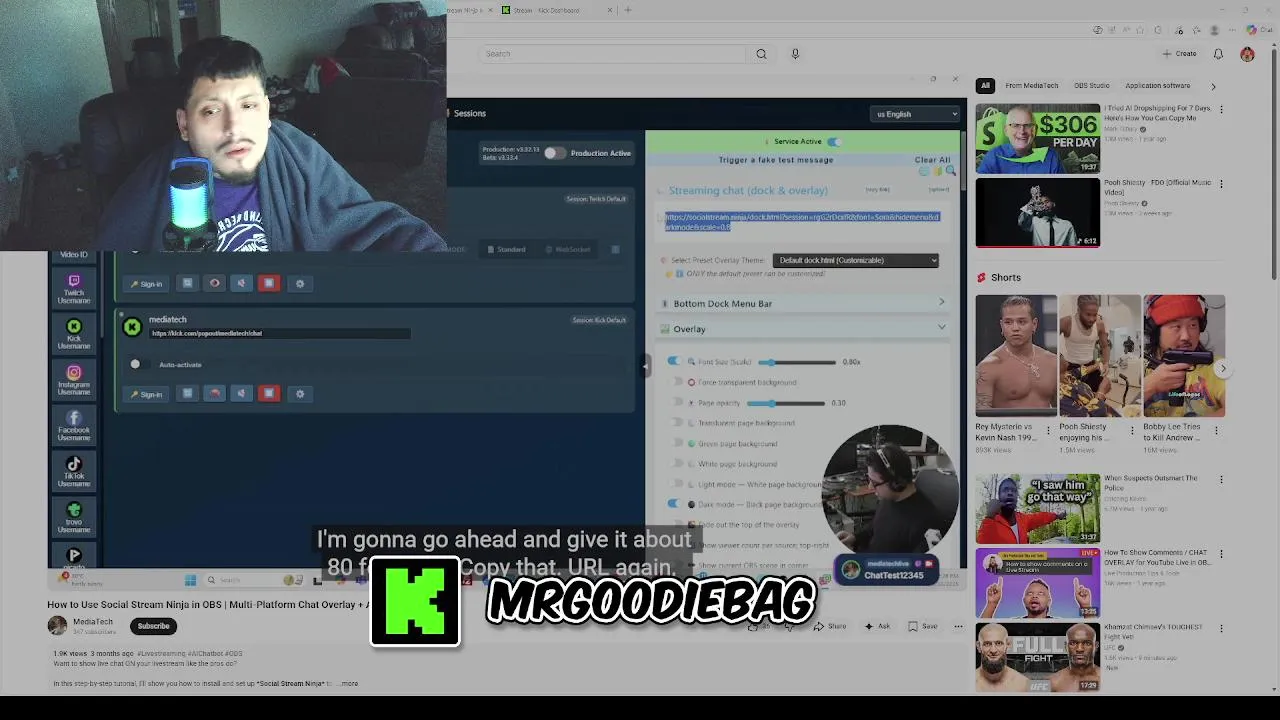Open YouTube notifications bell
Image resolution: width=1280 pixels, height=720 pixels.
click(x=1218, y=54)
